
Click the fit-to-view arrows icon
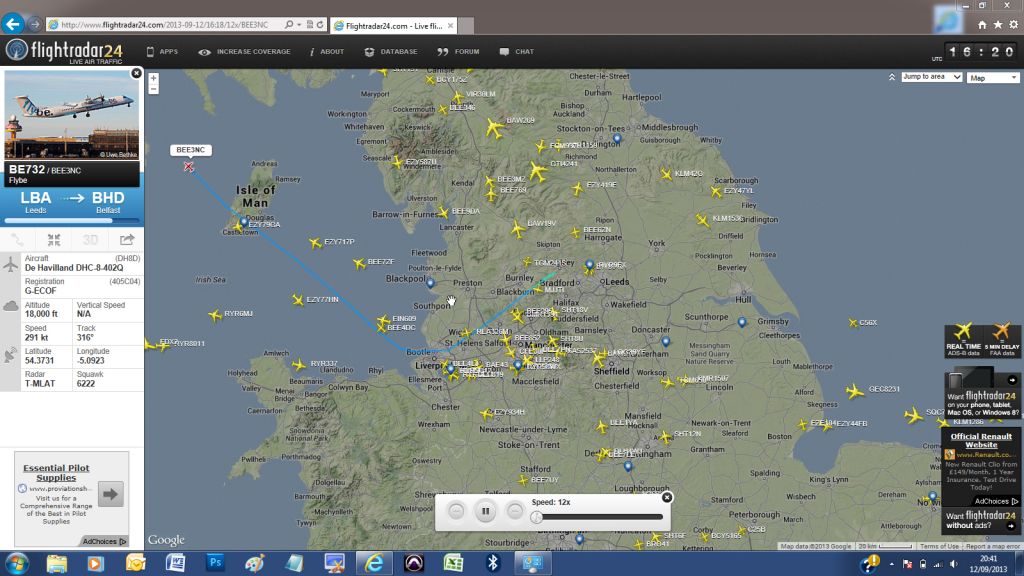[x=54, y=240]
